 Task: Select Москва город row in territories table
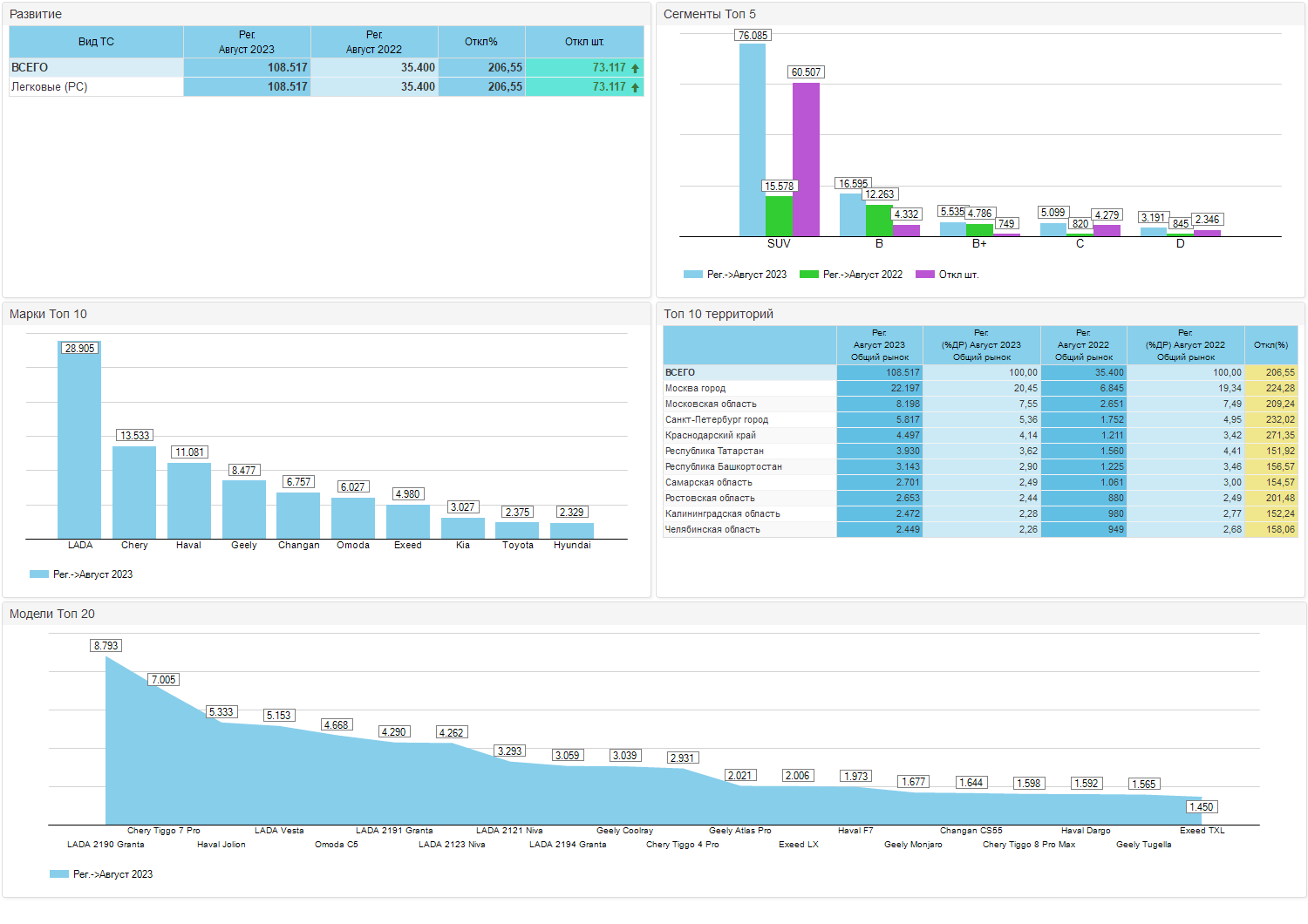(980, 388)
